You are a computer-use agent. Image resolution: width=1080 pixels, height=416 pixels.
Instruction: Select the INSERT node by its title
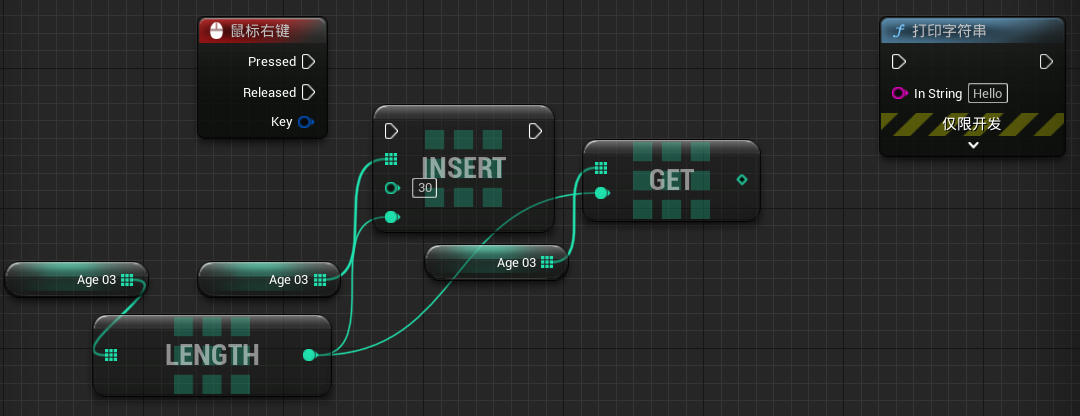(x=464, y=168)
